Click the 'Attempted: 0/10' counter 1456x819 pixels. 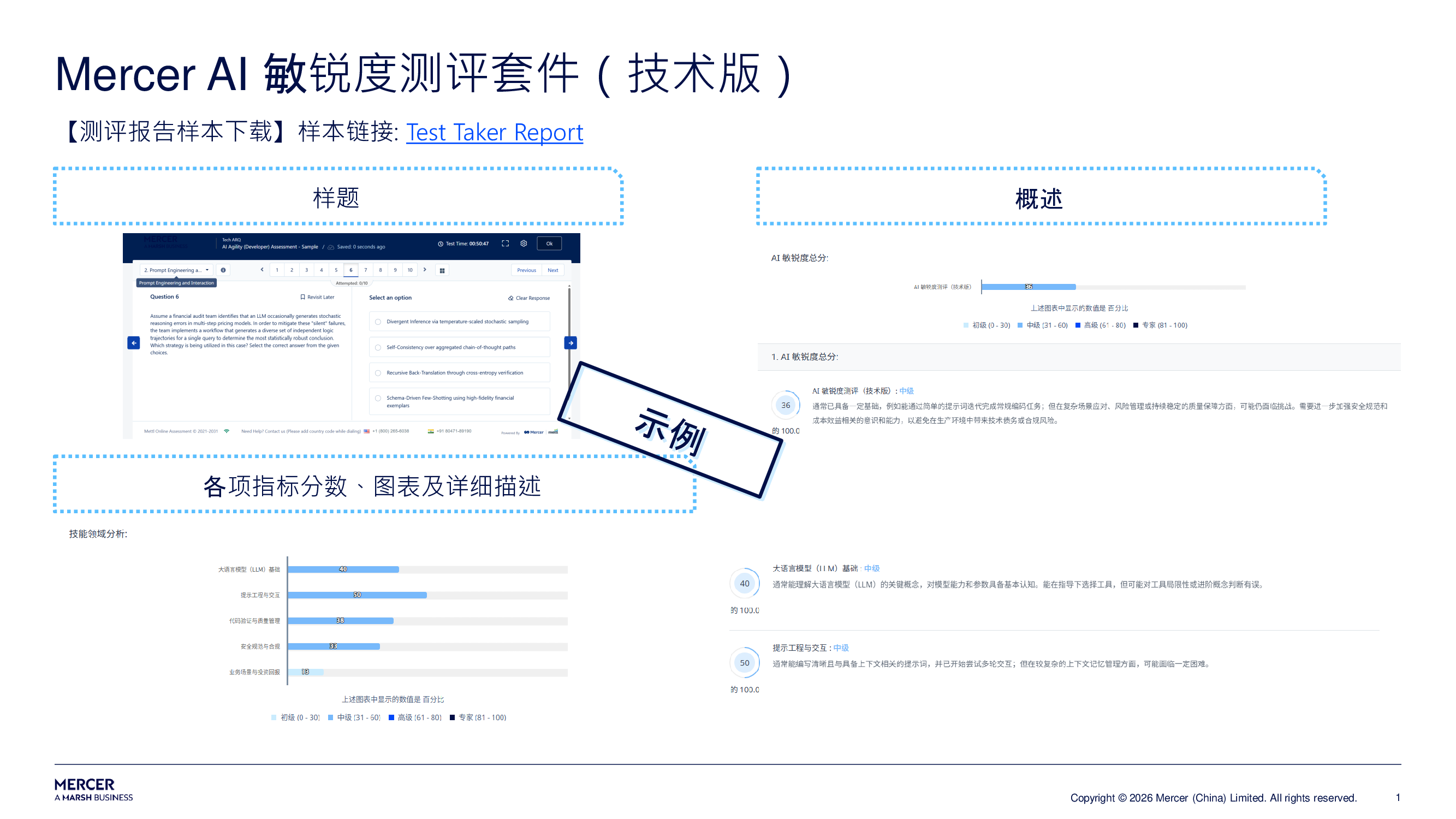tap(352, 284)
